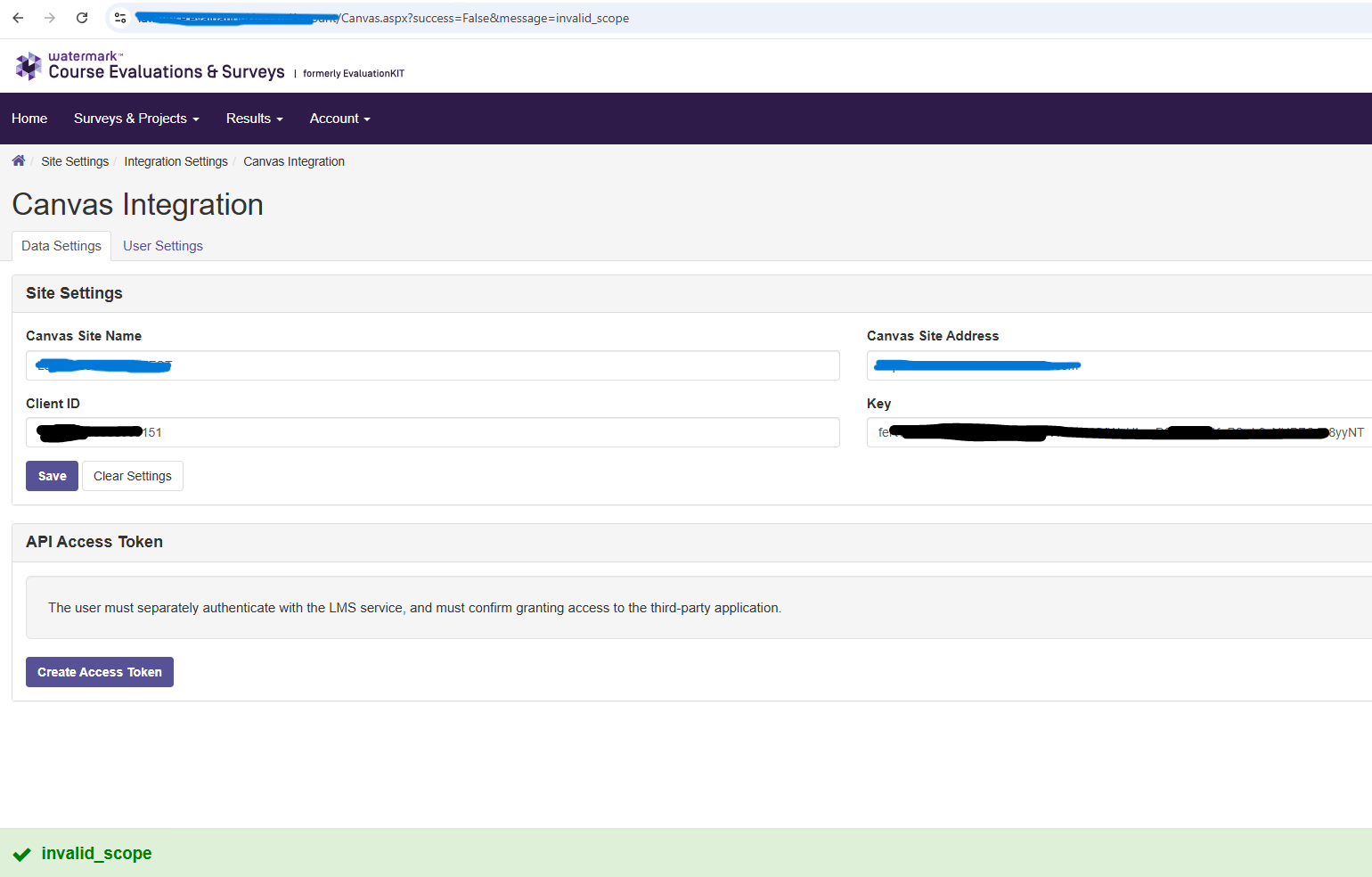Image resolution: width=1372 pixels, height=877 pixels.
Task: Expand the Surveys & Projects menu
Action: tap(136, 119)
